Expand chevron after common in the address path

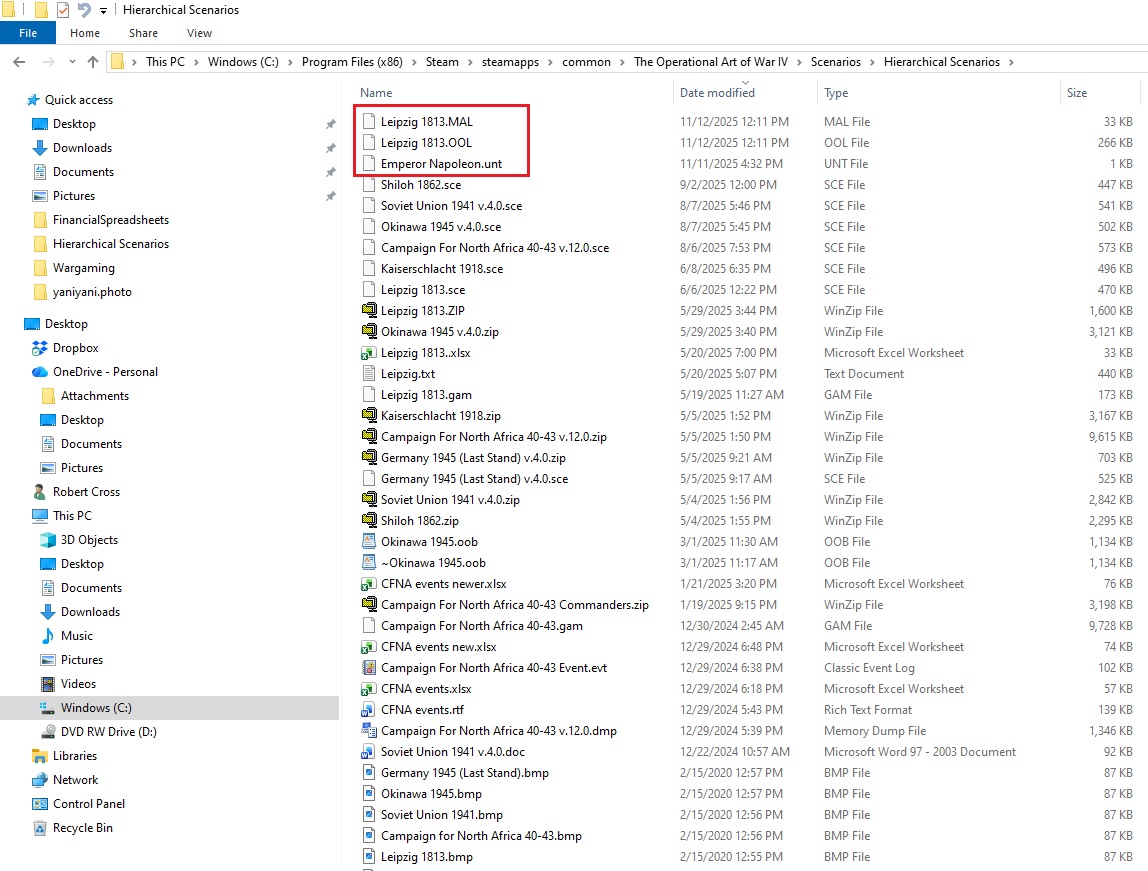[622, 62]
